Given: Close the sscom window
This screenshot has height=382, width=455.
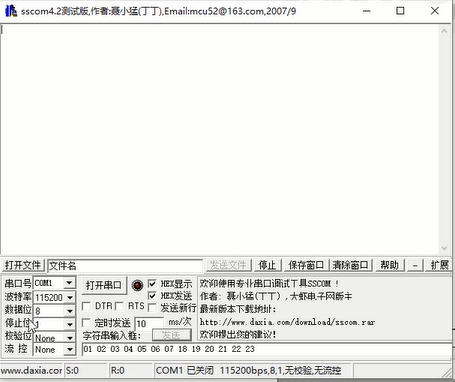Looking at the screenshot, I should 435,11.
